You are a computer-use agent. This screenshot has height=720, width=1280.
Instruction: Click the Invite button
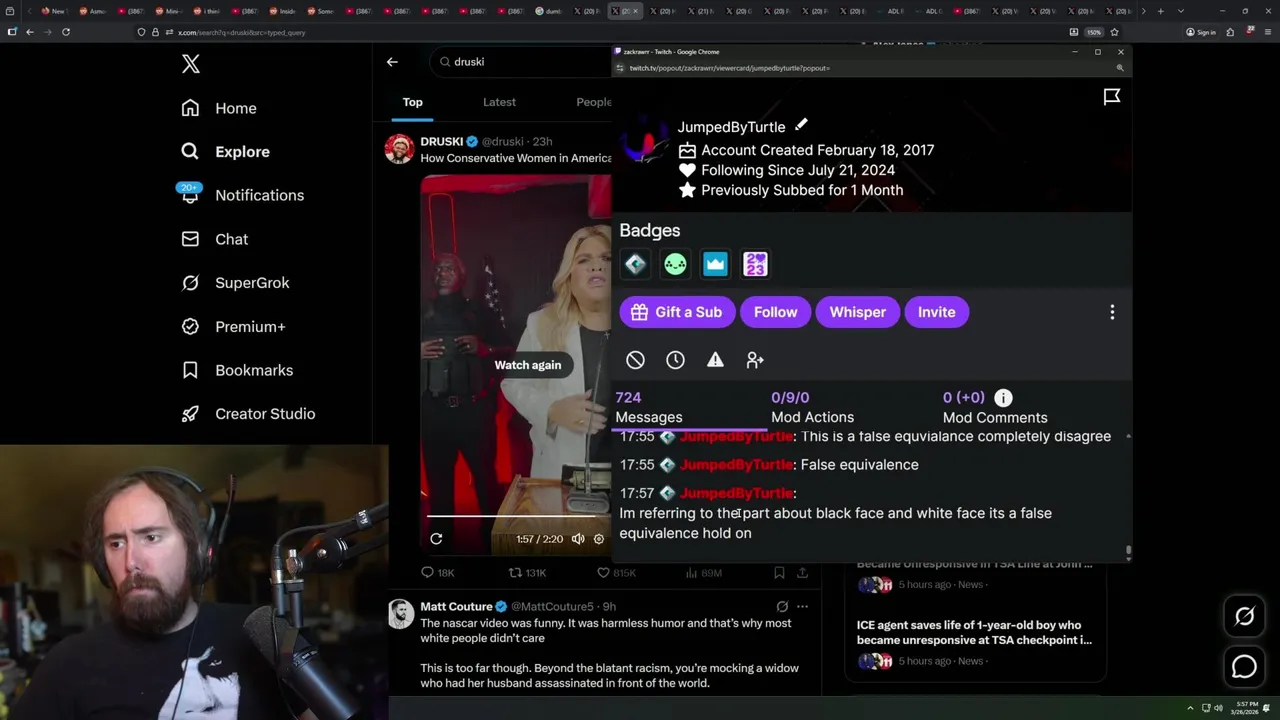pyautogui.click(x=936, y=312)
